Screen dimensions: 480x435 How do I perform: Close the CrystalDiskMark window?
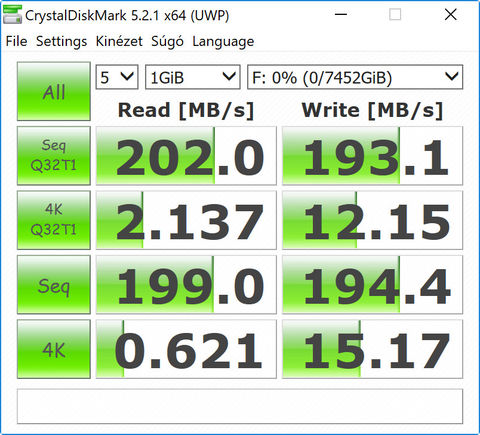tap(451, 15)
